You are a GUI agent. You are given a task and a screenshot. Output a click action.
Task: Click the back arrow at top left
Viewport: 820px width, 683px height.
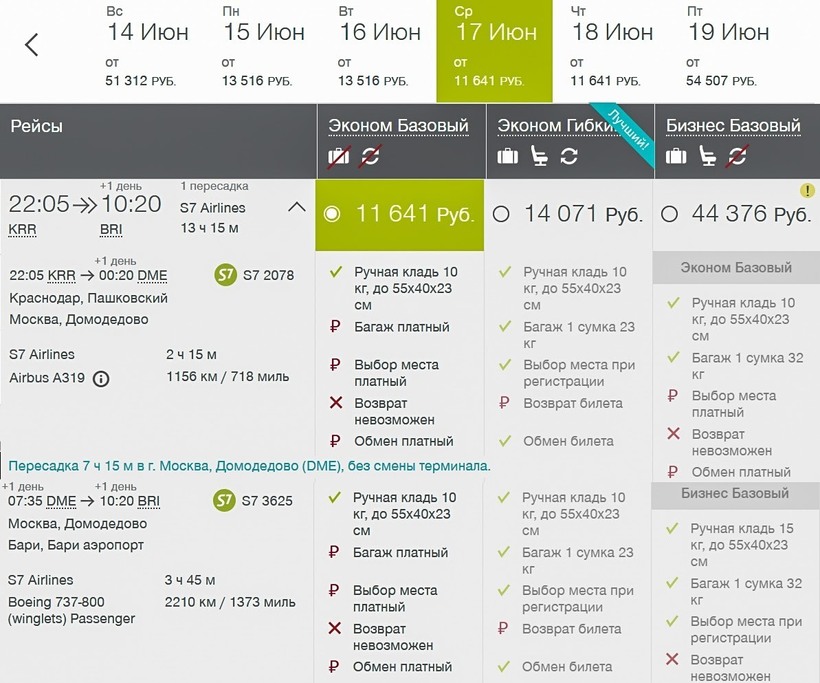(32, 45)
